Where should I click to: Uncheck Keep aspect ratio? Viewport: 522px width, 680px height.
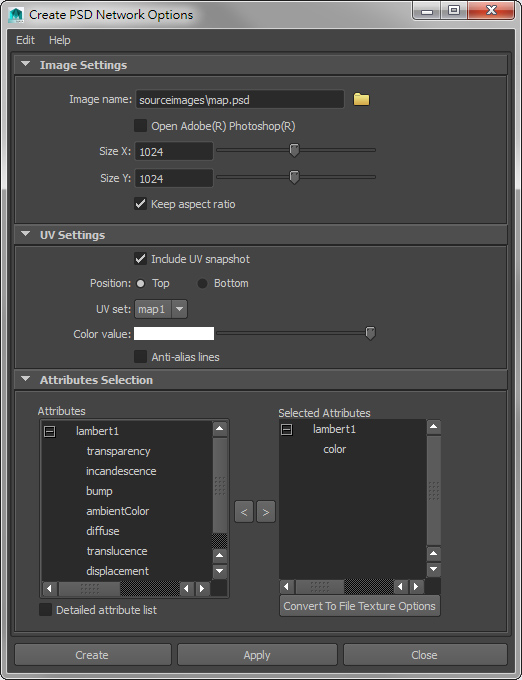click(140, 204)
